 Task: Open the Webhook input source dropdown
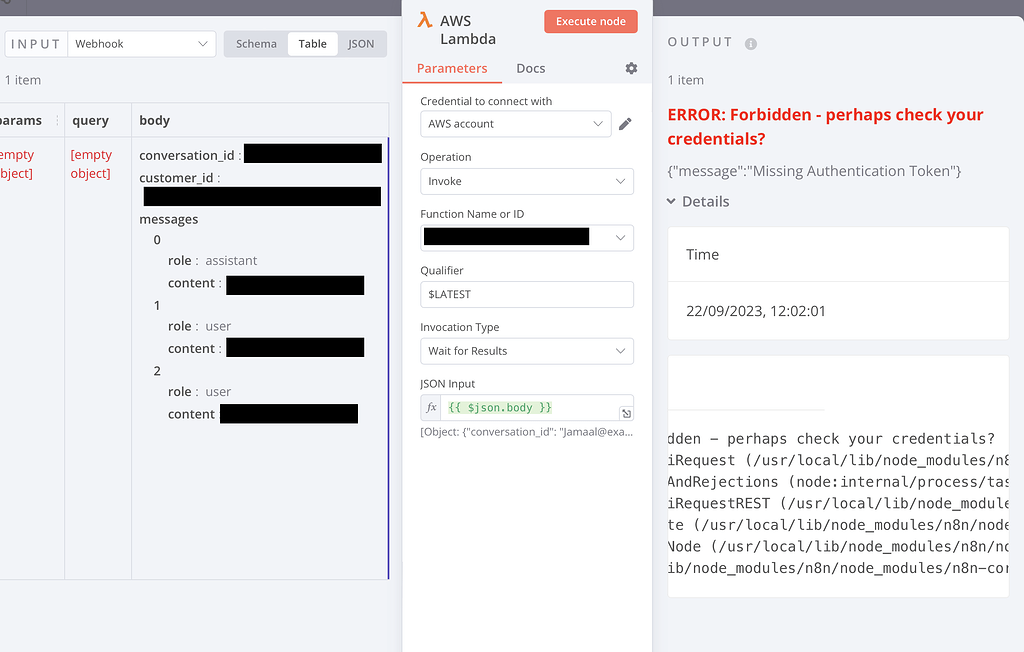pos(140,44)
